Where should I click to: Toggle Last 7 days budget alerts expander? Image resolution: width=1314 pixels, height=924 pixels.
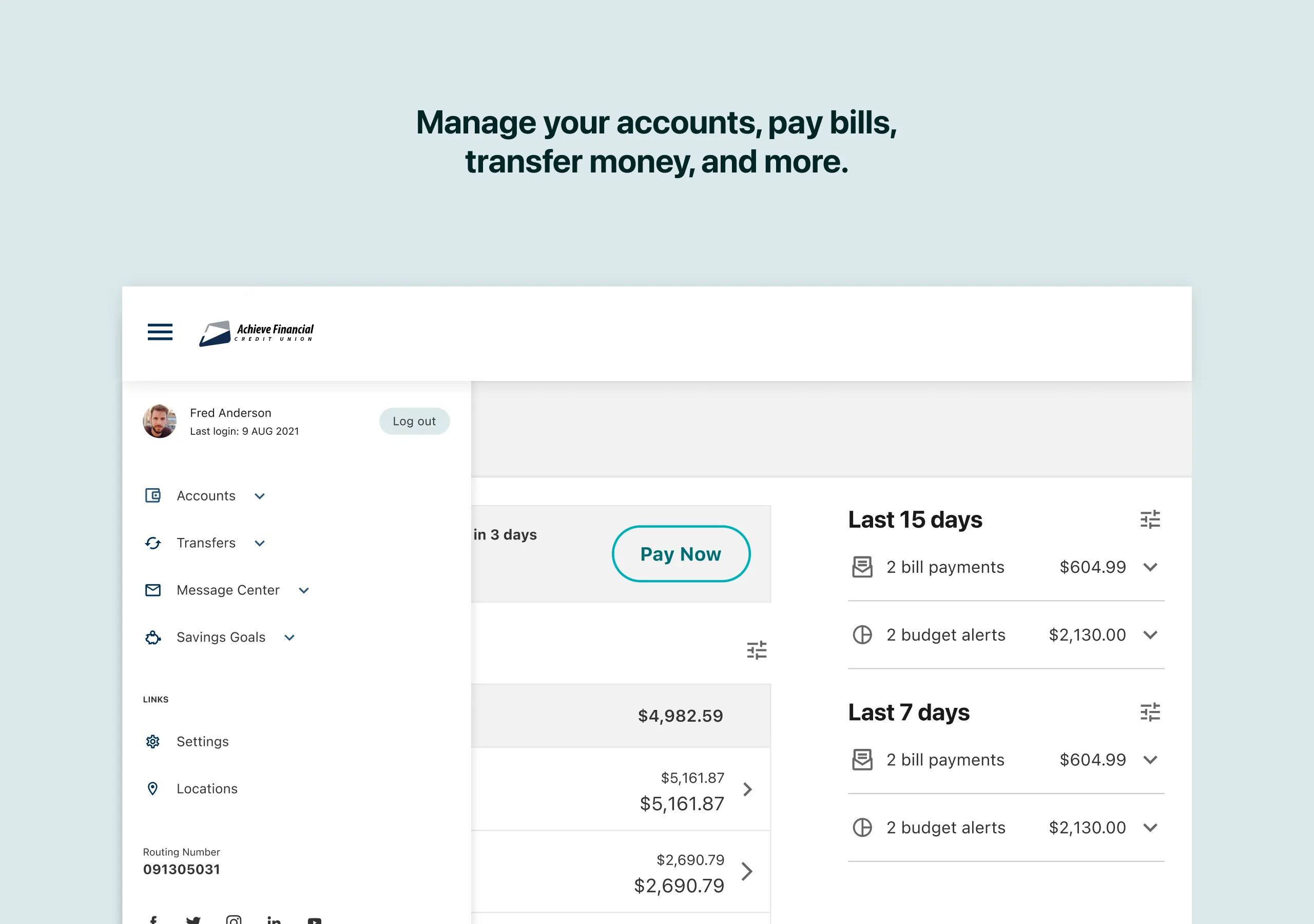click(1151, 826)
